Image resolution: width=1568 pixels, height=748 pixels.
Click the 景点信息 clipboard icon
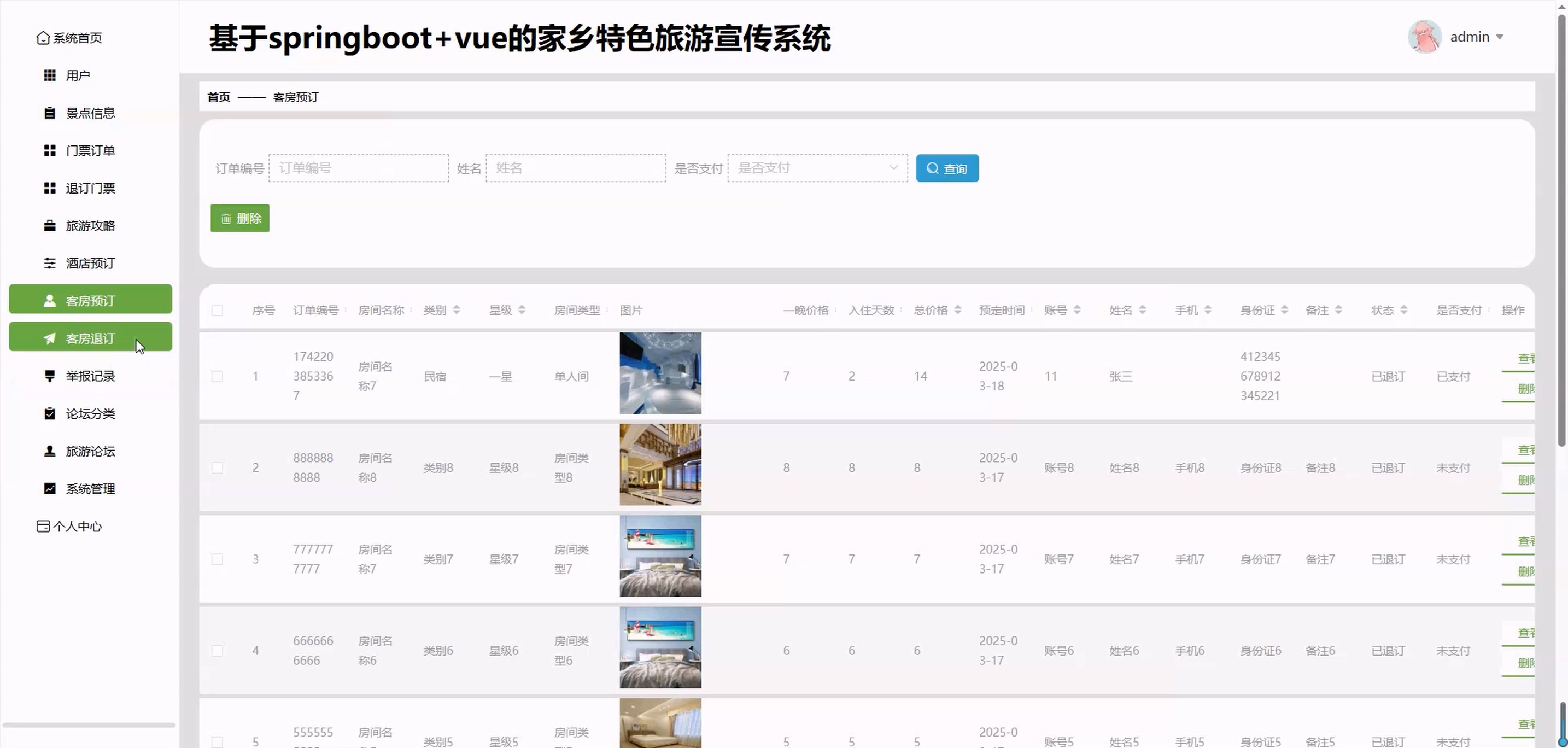coord(50,113)
